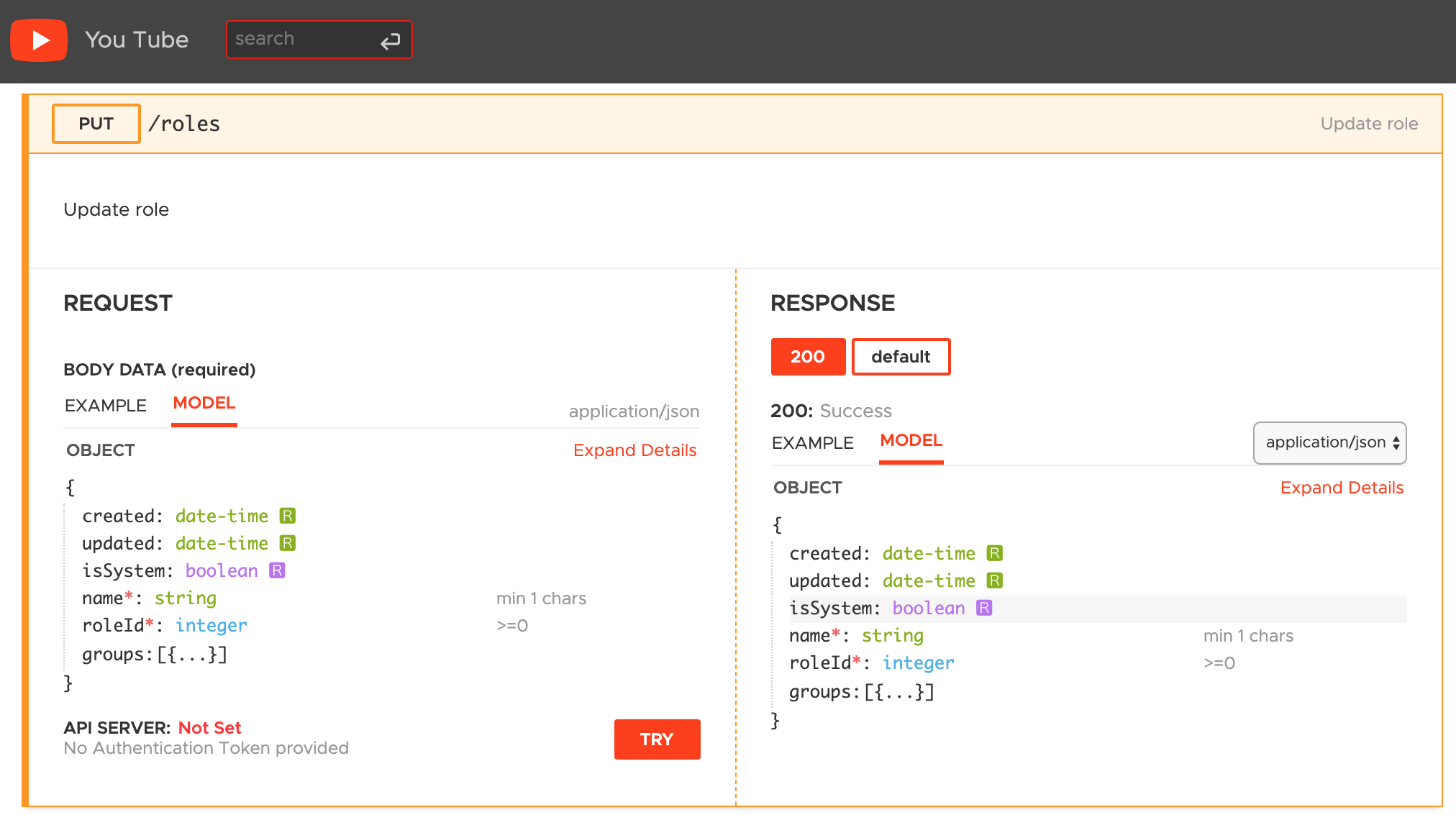Click the YouTube play logo icon
This screenshot has width=1456, height=820.
pos(39,40)
